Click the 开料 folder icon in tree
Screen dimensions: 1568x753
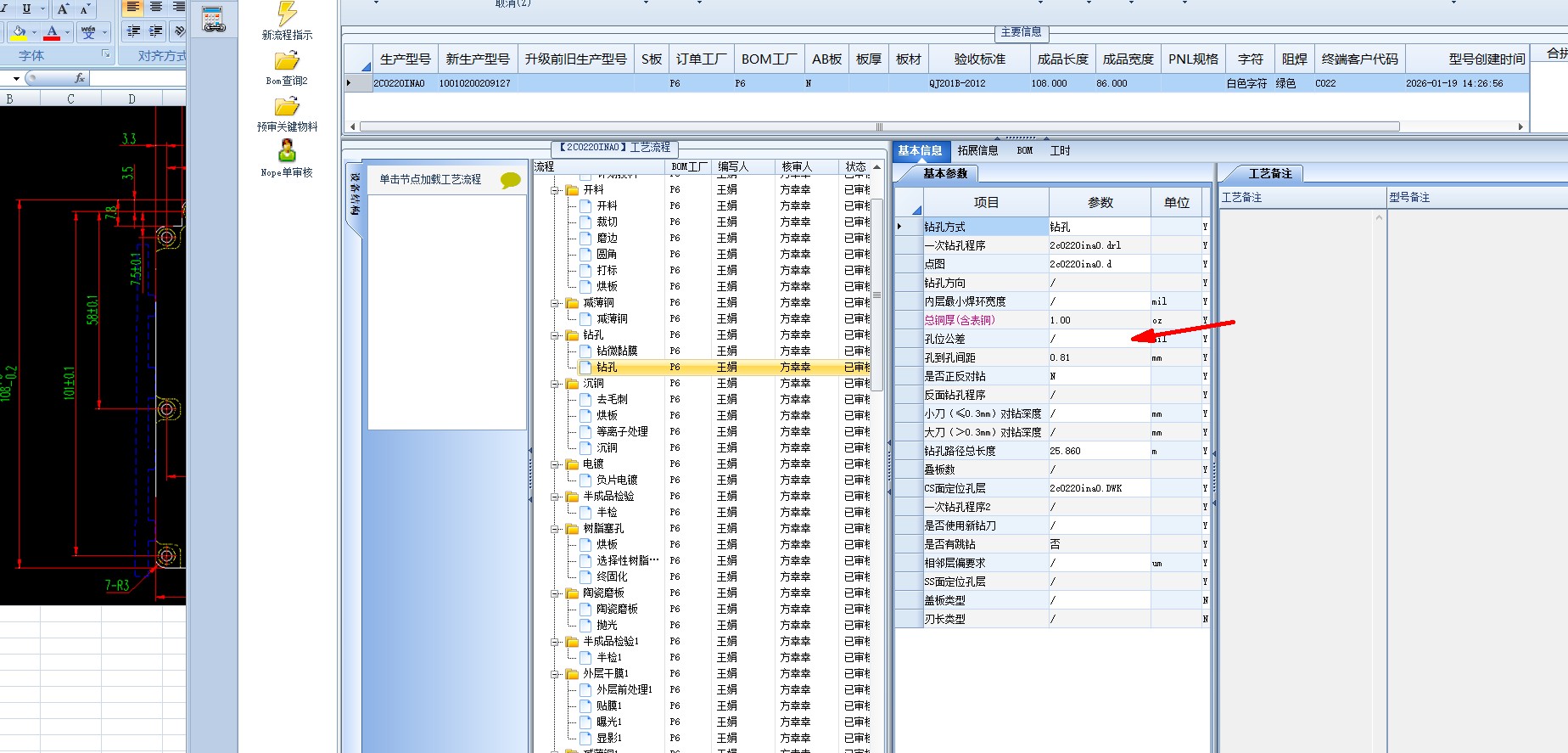(573, 190)
